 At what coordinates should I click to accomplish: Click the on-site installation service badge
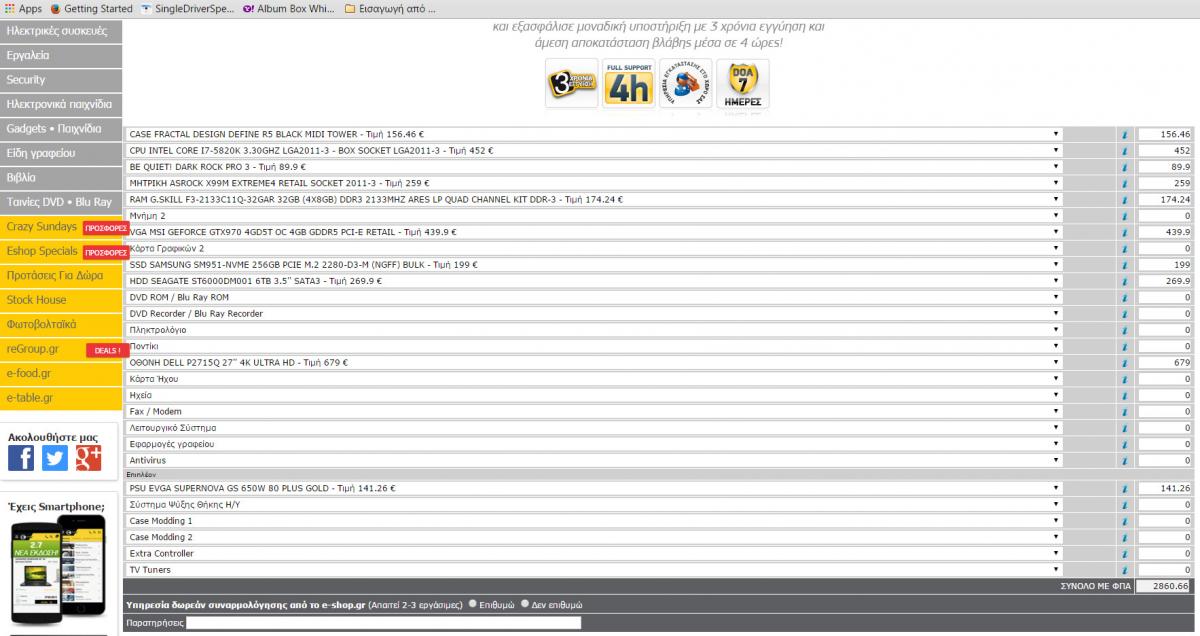[685, 85]
